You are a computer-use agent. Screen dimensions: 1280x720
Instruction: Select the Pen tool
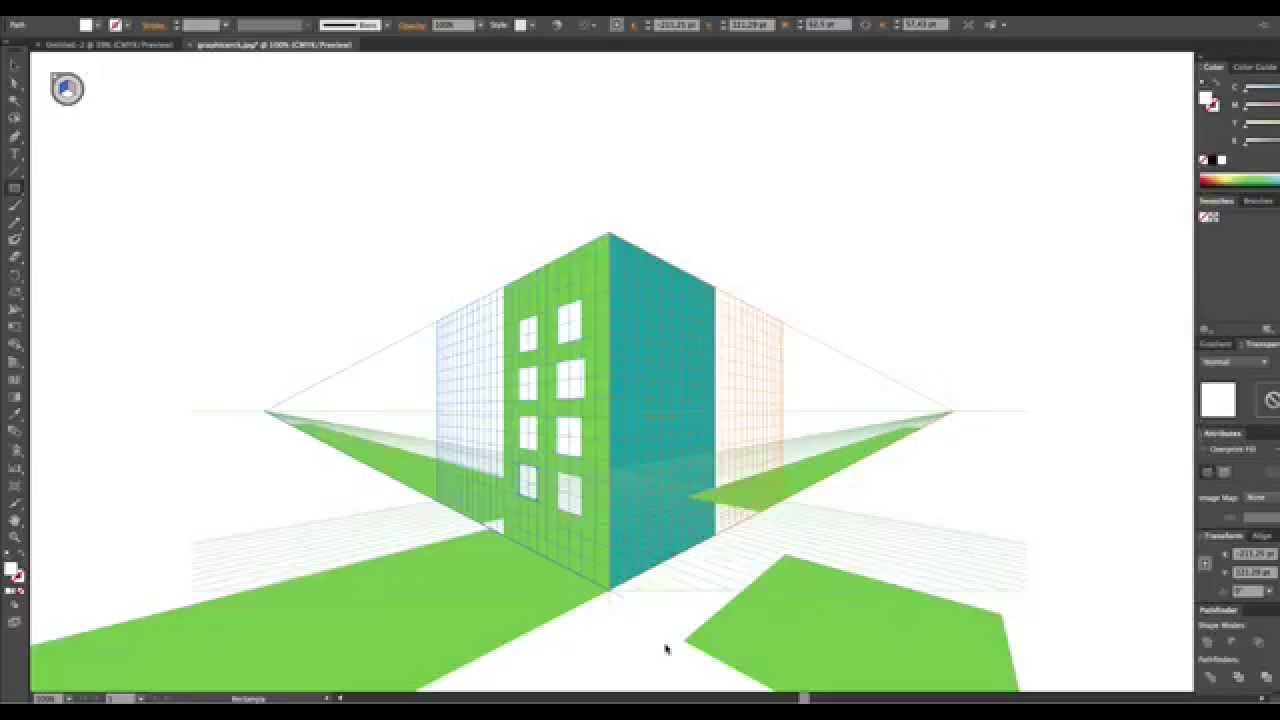(14, 136)
